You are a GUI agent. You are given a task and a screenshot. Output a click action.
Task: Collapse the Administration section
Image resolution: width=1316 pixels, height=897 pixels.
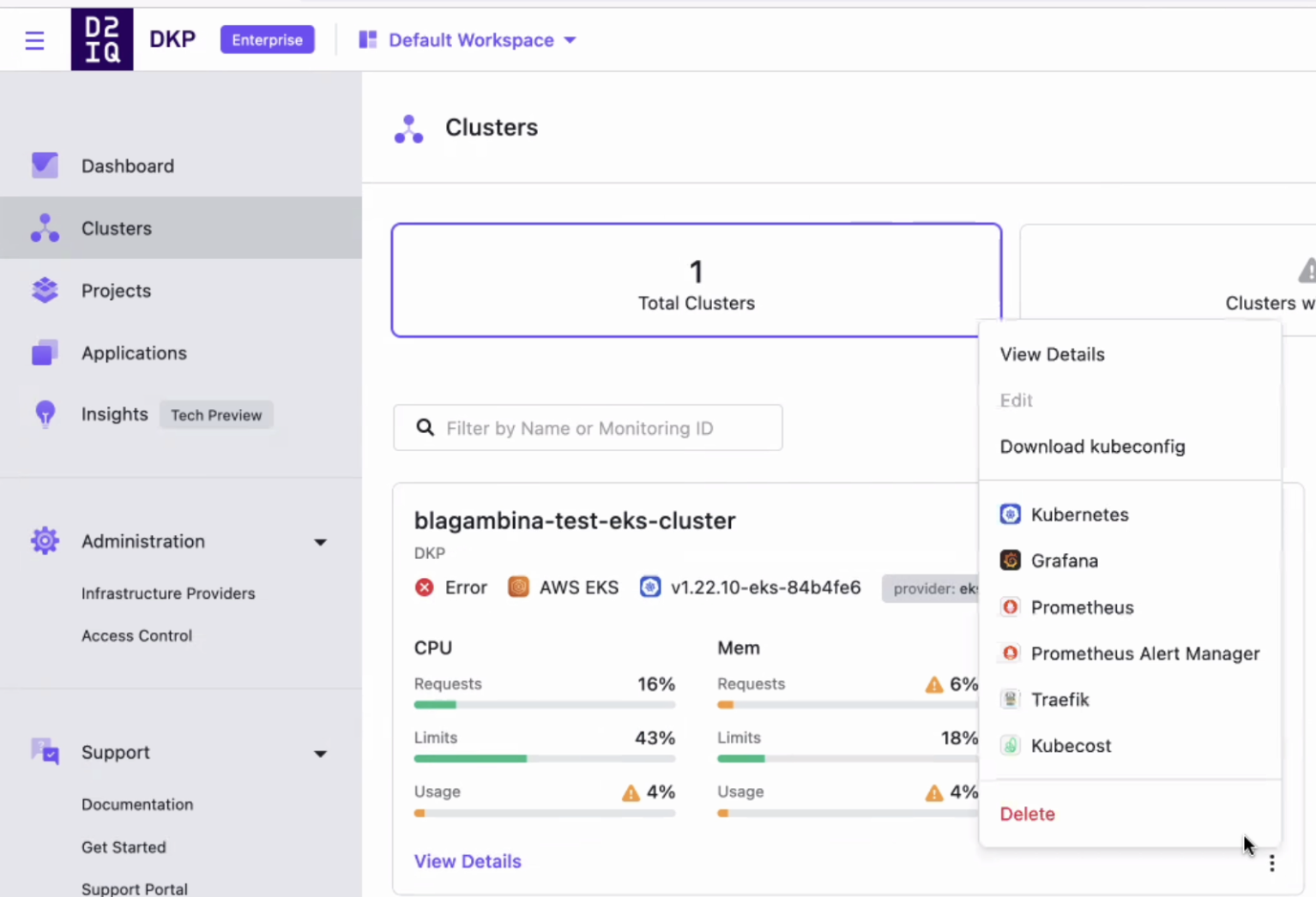click(320, 542)
